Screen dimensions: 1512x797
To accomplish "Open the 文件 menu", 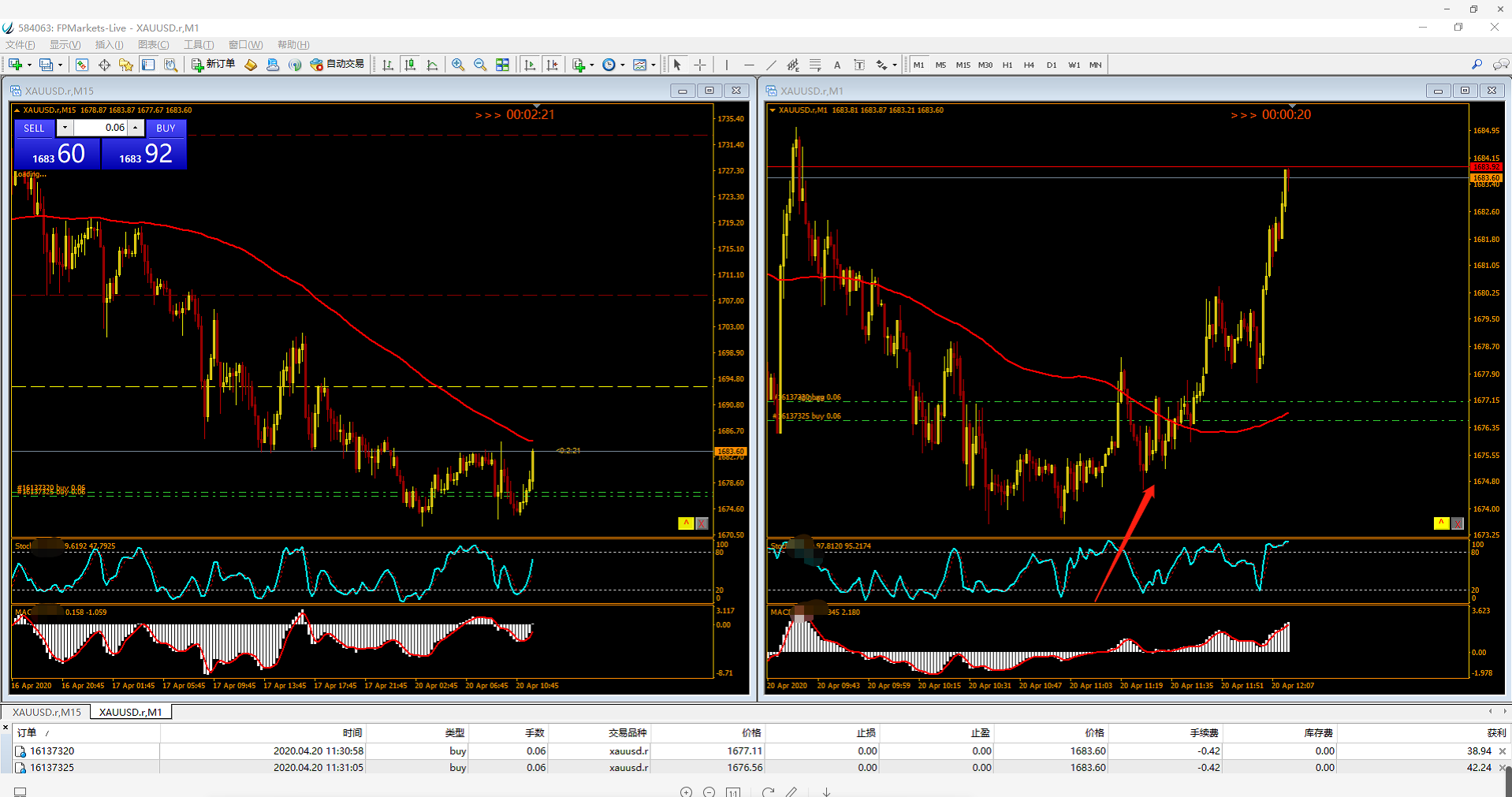I will [x=20, y=45].
